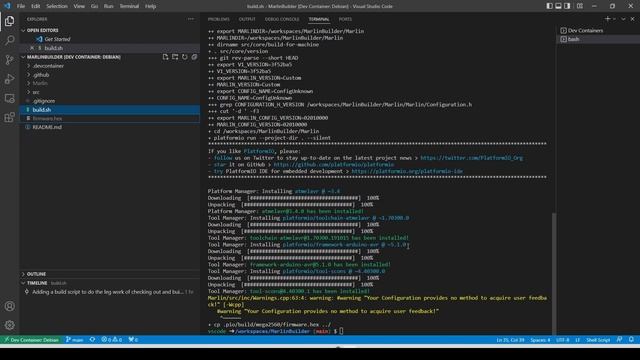
Task: Open the Extensions view icon
Action: 9,118
